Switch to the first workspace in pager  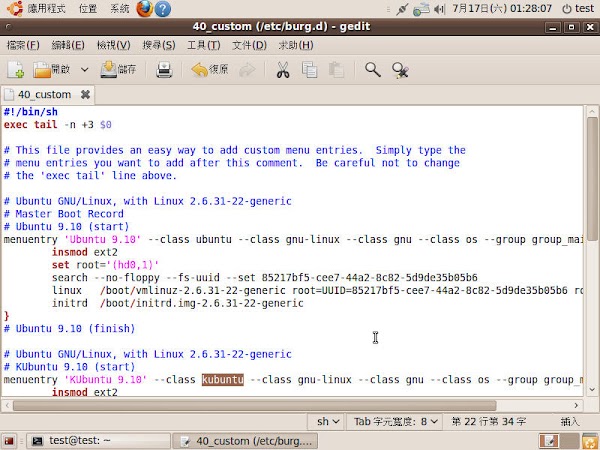[x=549, y=441]
